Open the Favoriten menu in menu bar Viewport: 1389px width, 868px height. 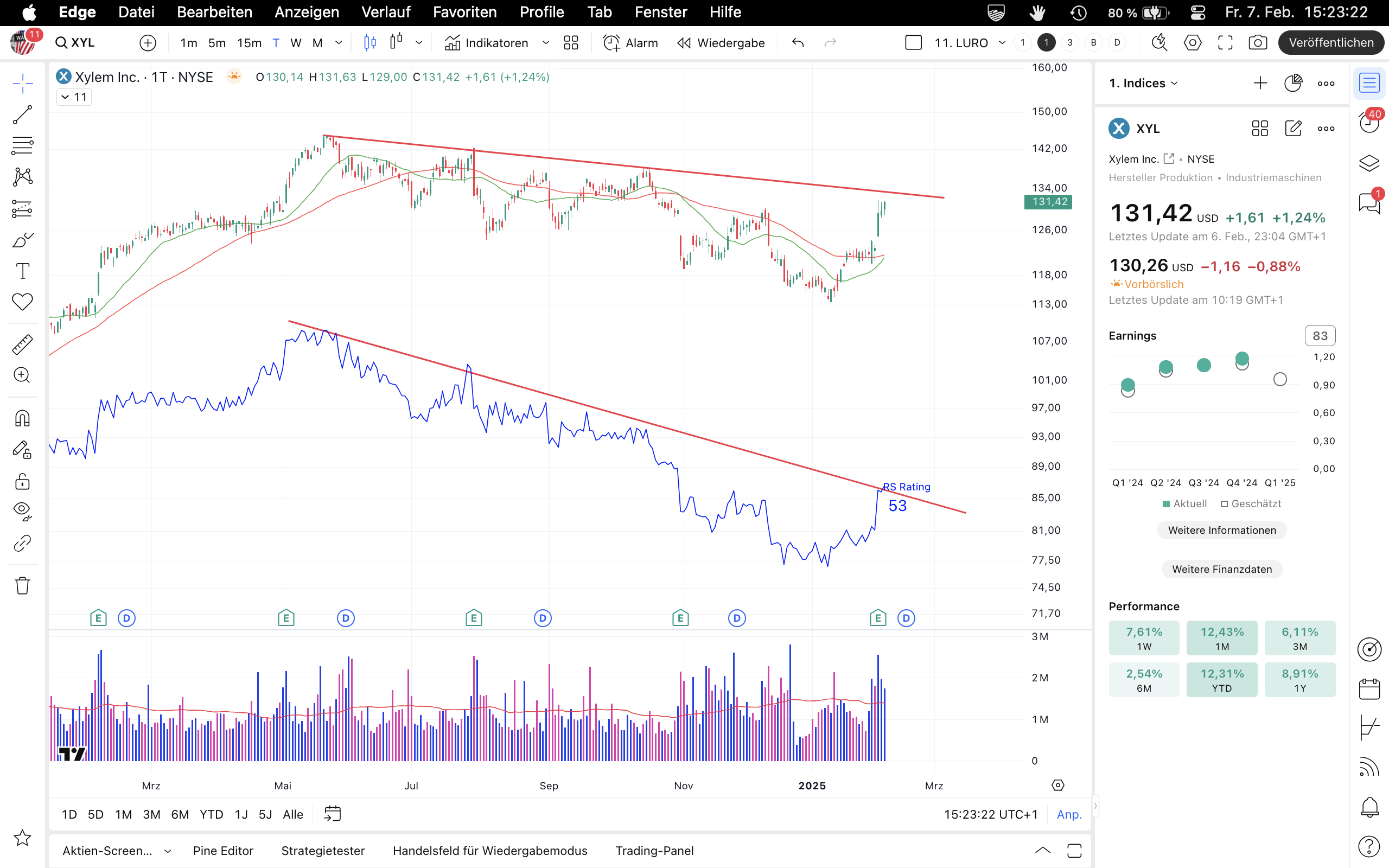[464, 12]
